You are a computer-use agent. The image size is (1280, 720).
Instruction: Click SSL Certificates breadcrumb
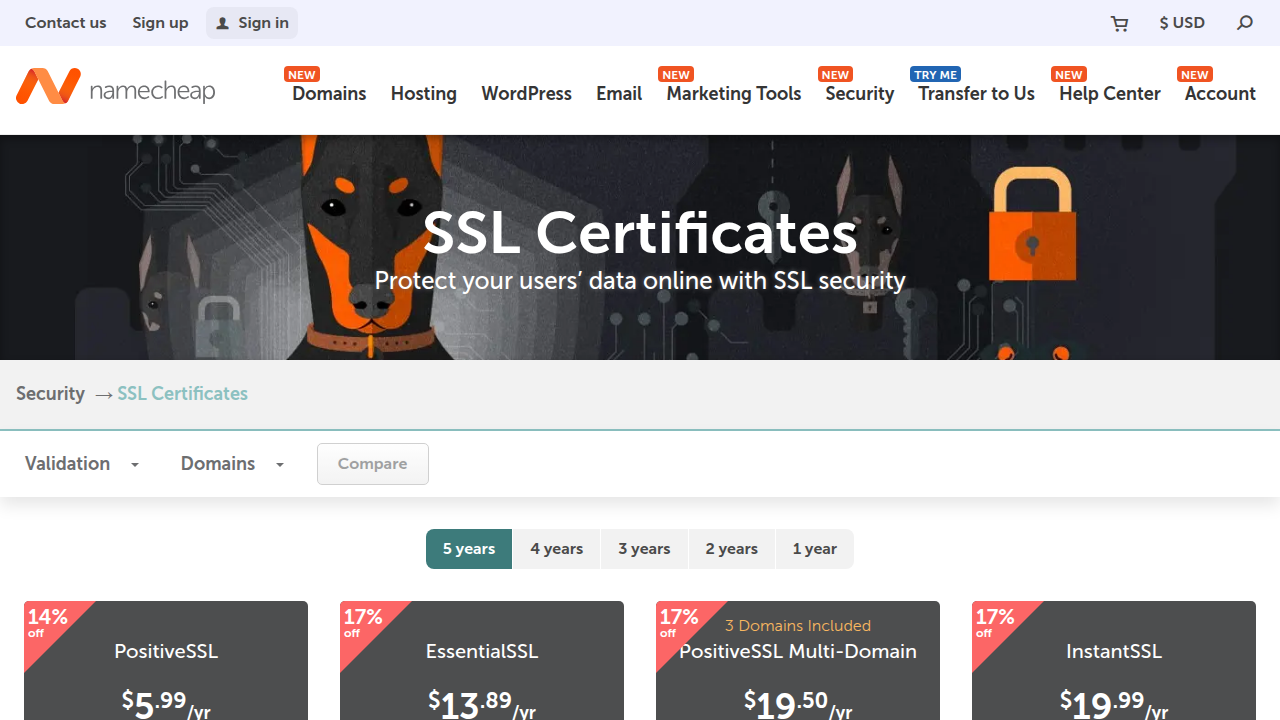tap(183, 394)
